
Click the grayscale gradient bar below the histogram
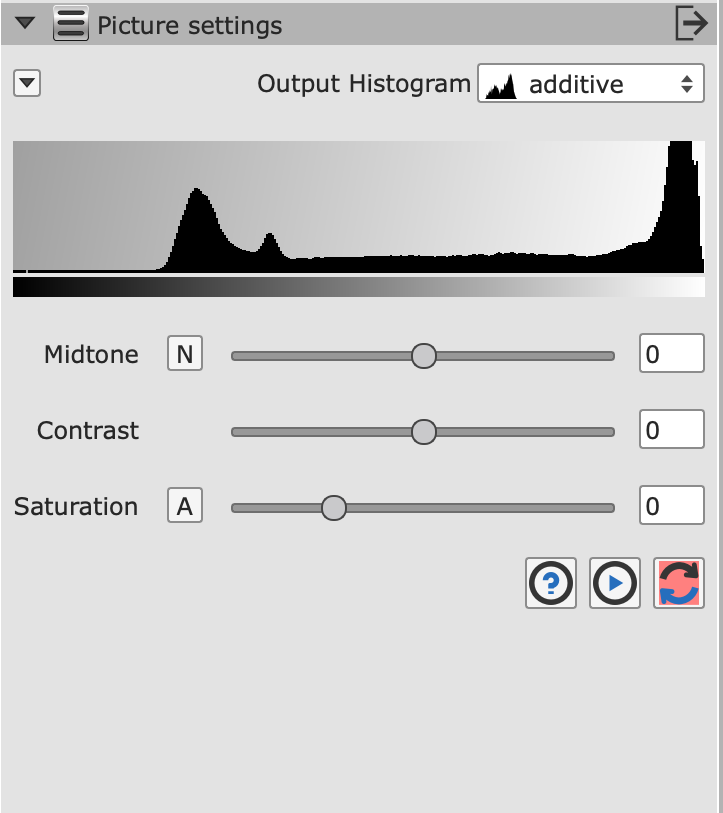[x=358, y=287]
